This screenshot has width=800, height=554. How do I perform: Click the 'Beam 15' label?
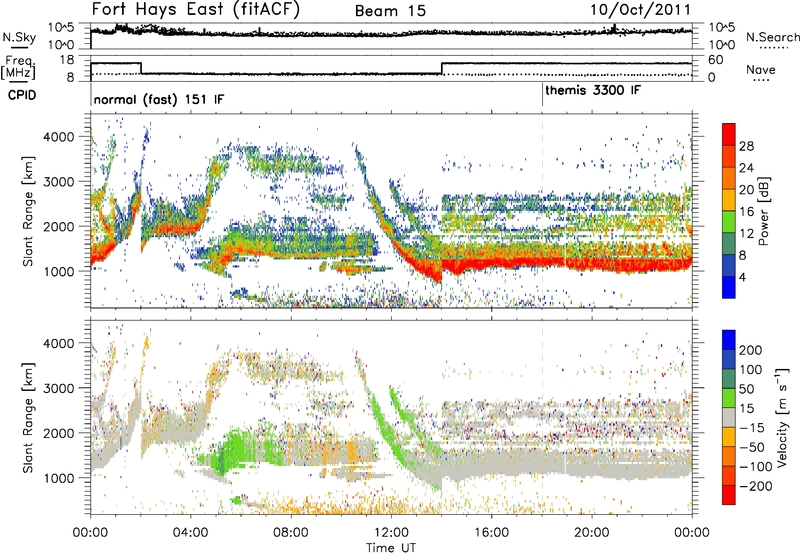390,11
